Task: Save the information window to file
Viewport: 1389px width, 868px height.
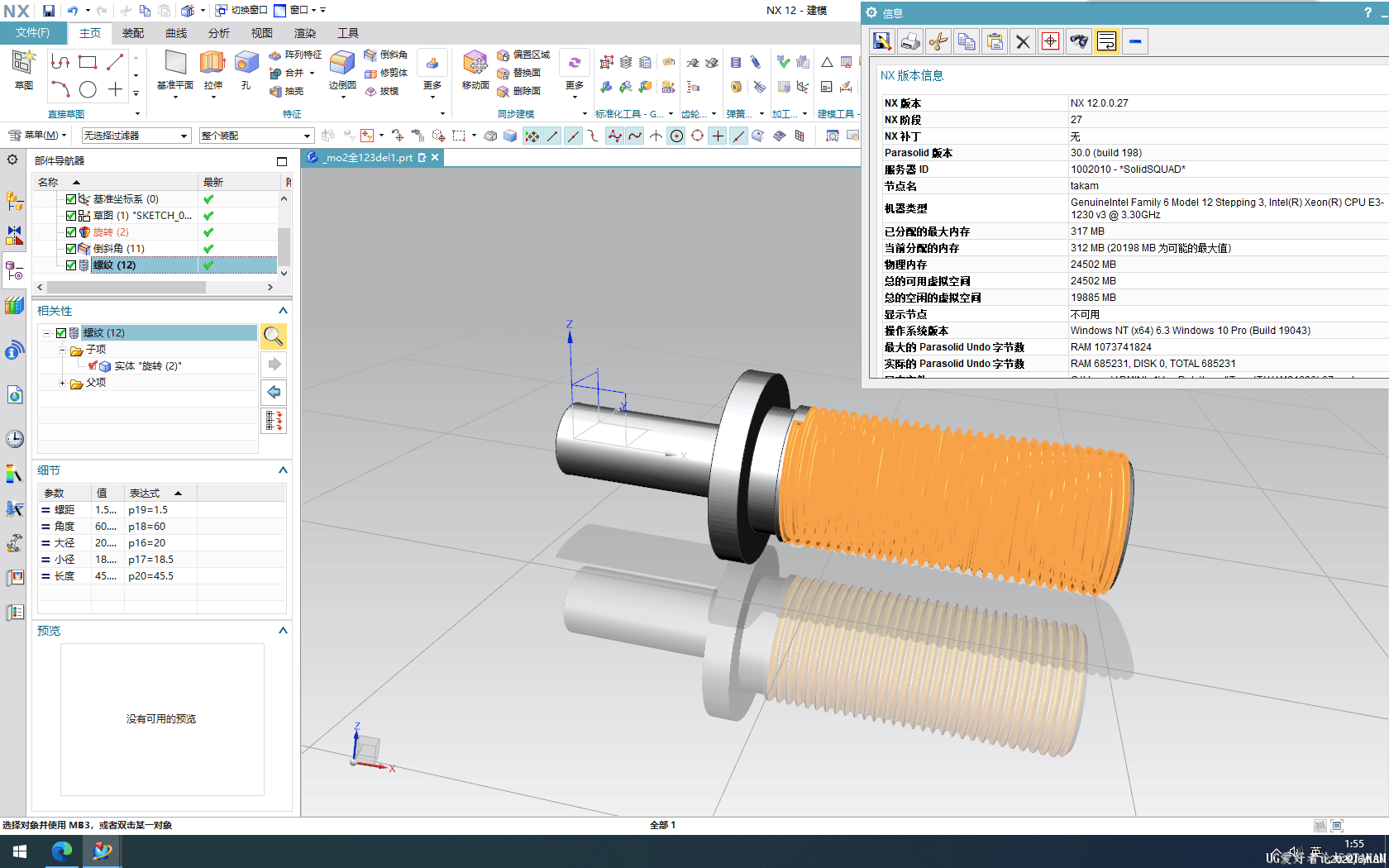Action: (882, 41)
